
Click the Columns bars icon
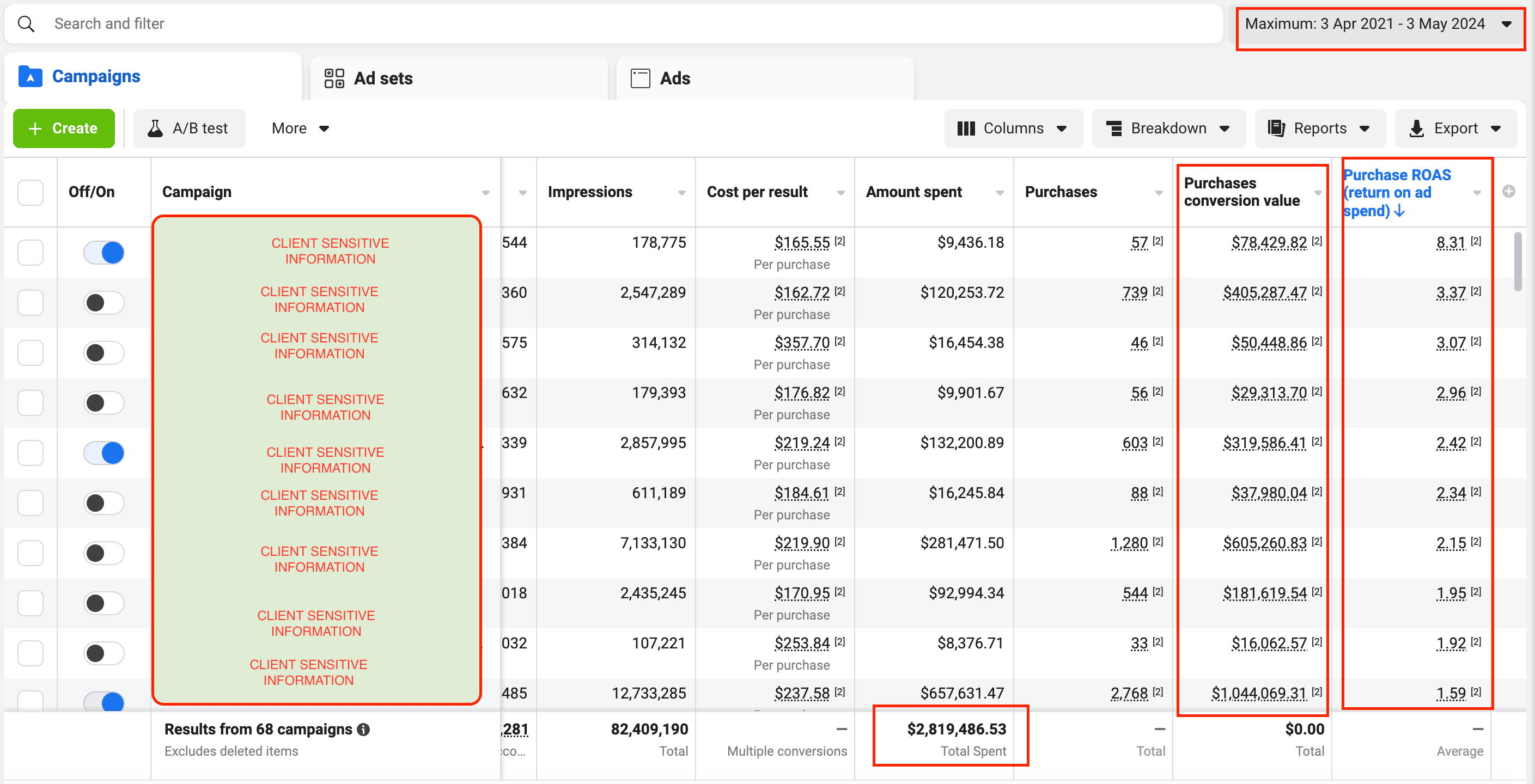965,128
